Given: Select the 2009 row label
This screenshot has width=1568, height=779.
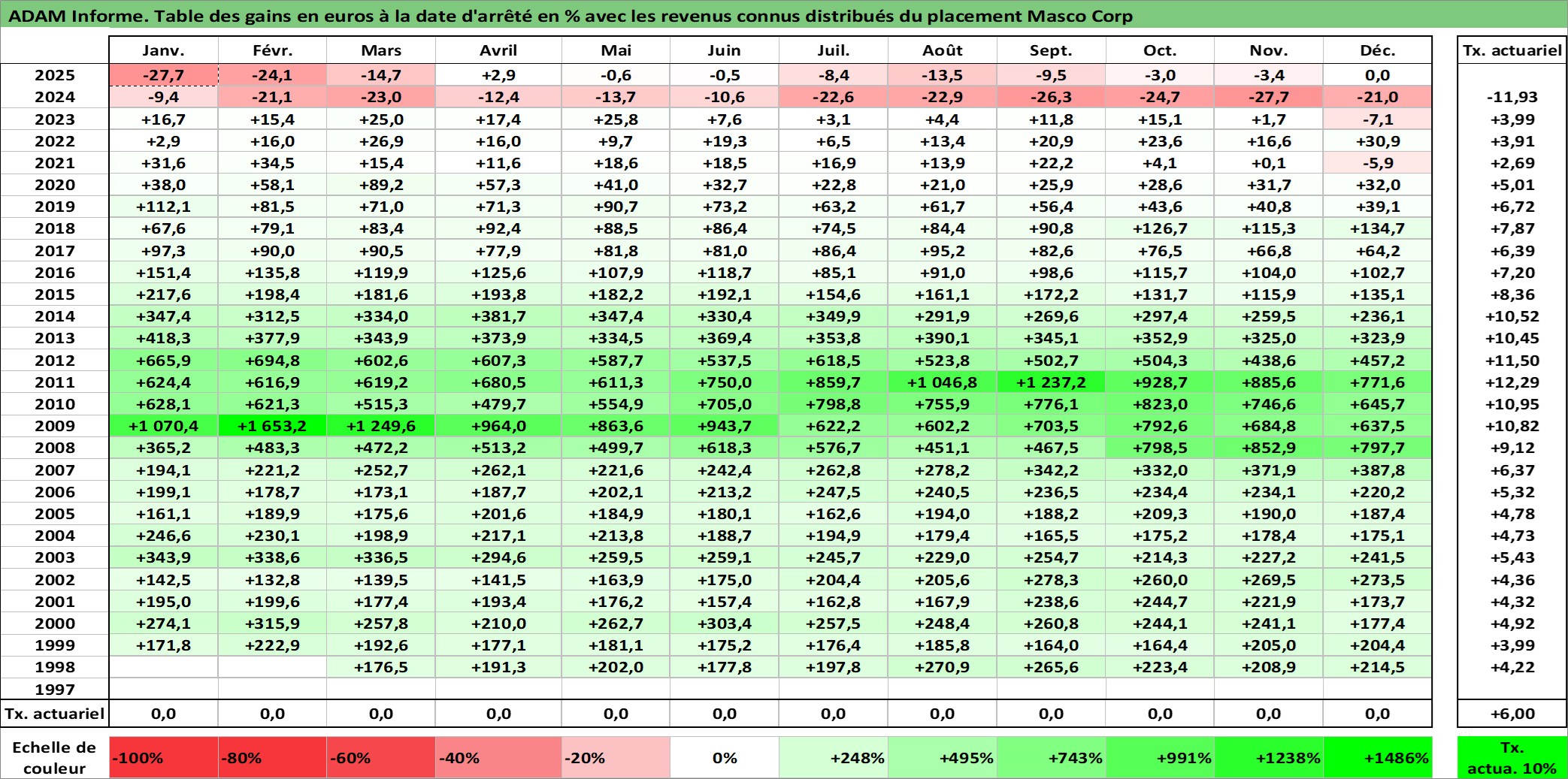Looking at the screenshot, I should click(55, 426).
